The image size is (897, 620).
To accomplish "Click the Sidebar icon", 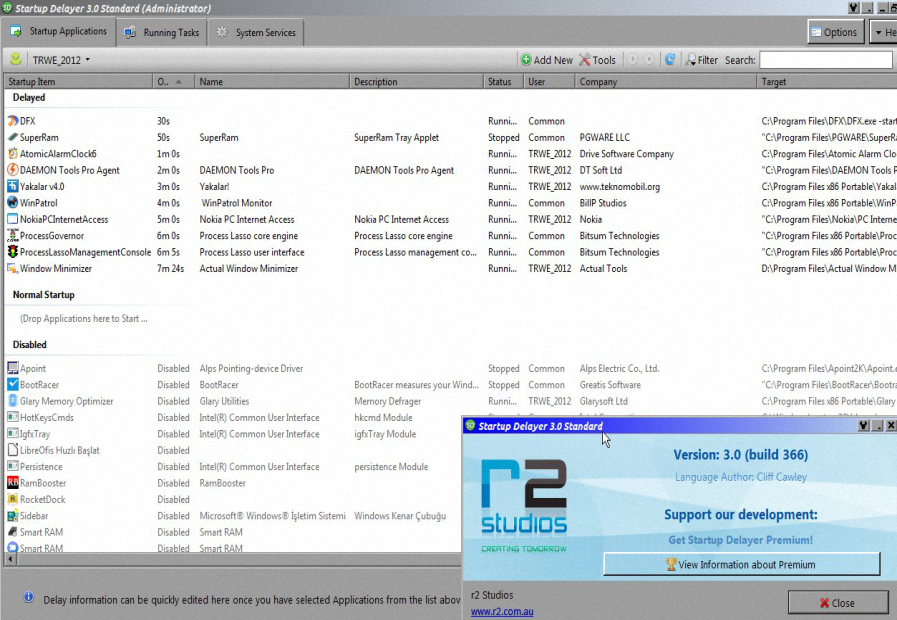I will coord(13,515).
